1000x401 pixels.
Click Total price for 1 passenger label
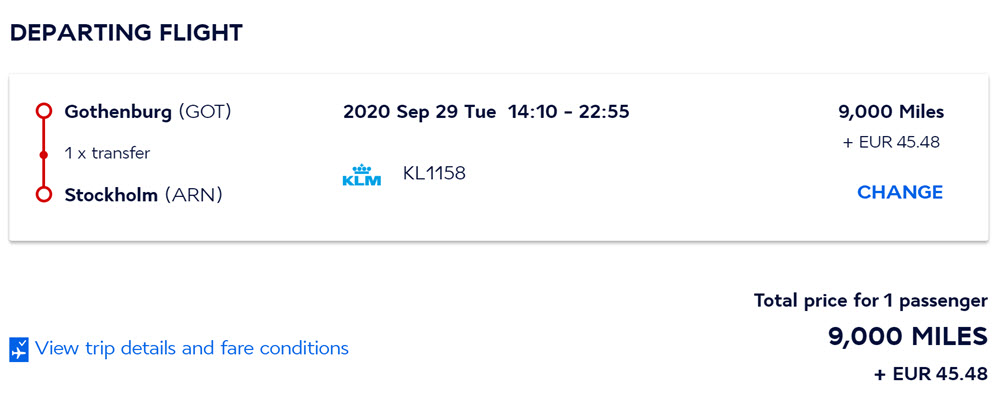pos(871,300)
